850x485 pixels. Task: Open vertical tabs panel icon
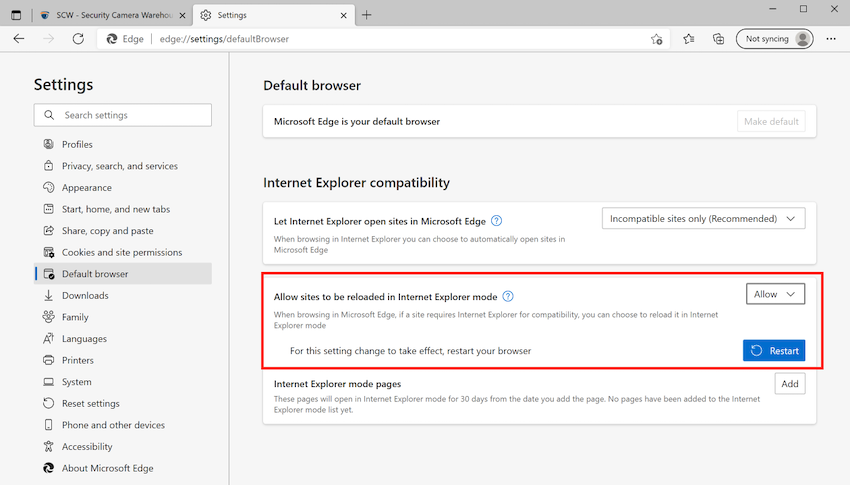(x=16, y=15)
